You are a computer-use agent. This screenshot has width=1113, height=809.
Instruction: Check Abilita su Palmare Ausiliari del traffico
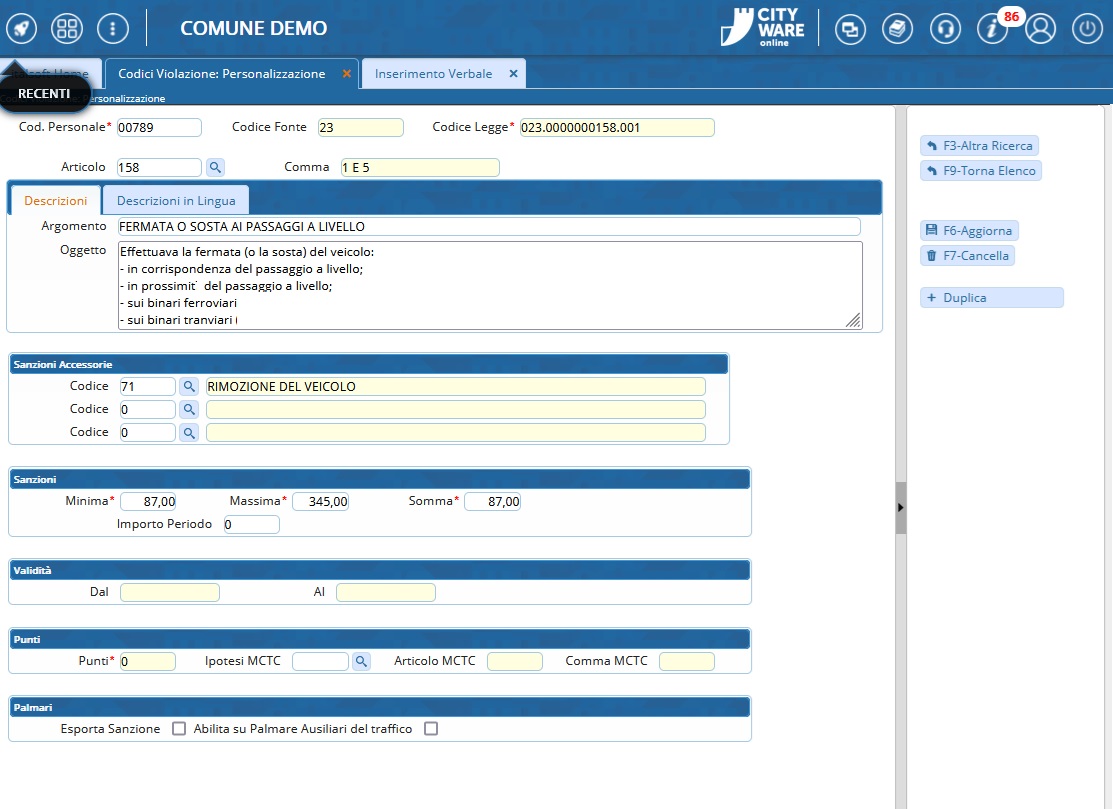point(431,729)
